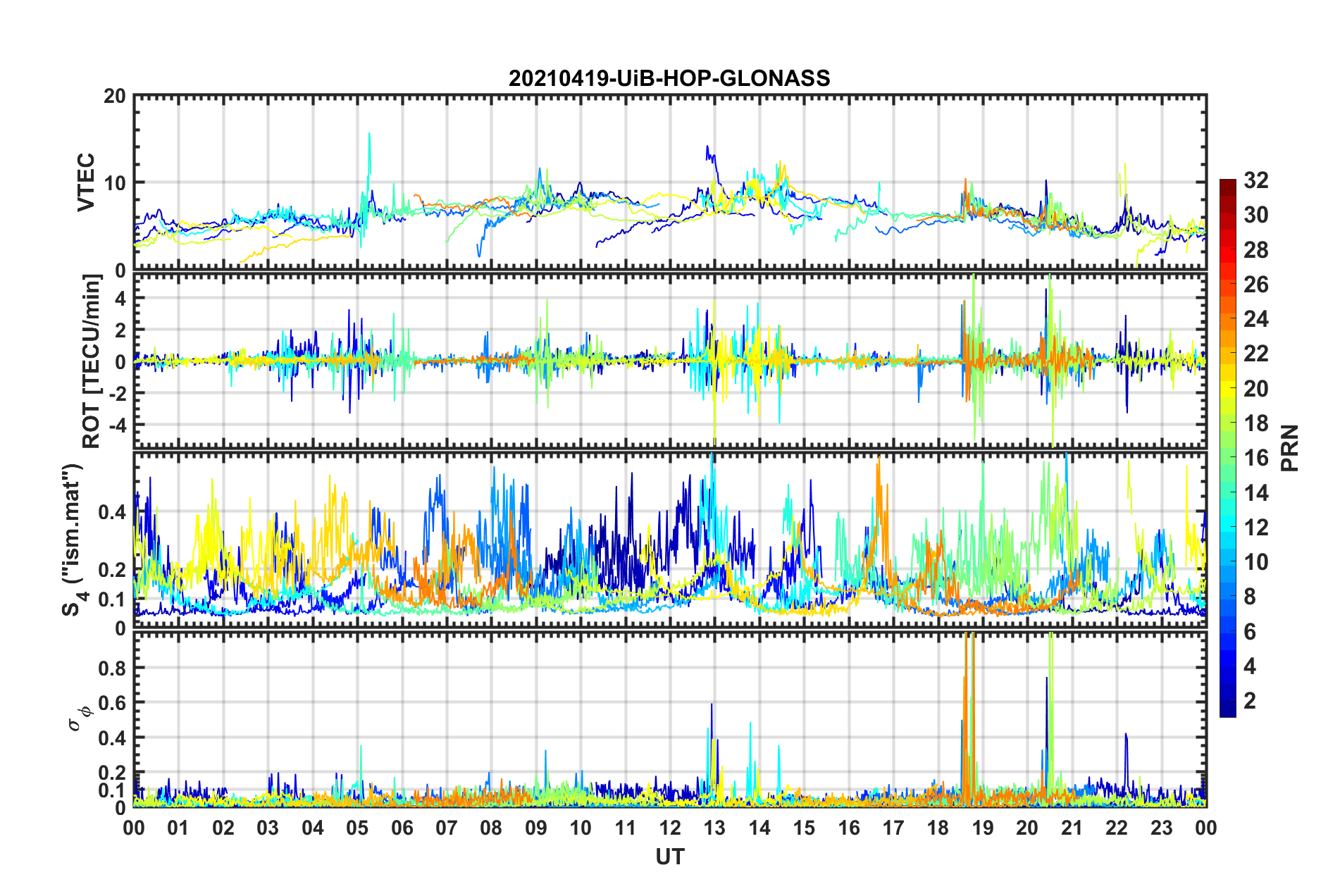Click colorbar tick label 24

point(1255,320)
